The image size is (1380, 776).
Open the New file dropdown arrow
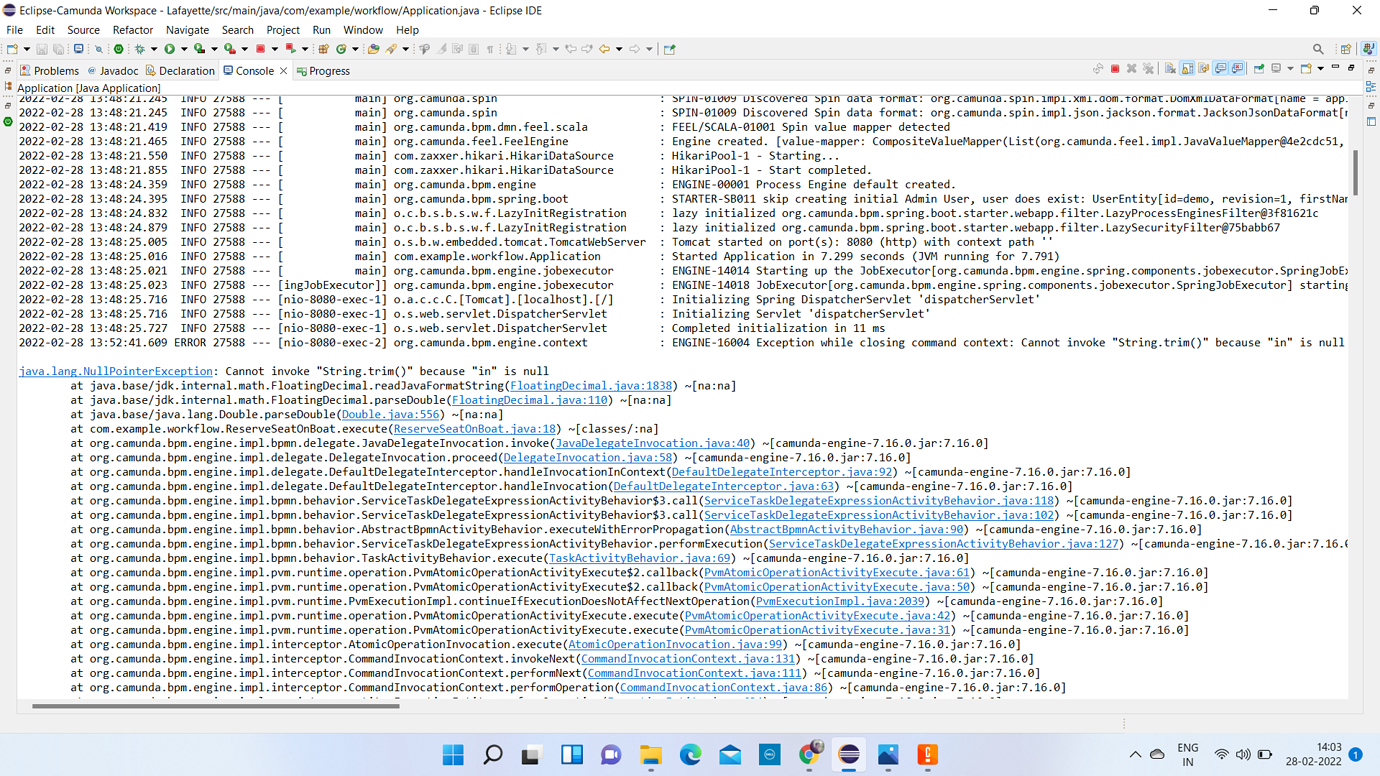pos(27,49)
